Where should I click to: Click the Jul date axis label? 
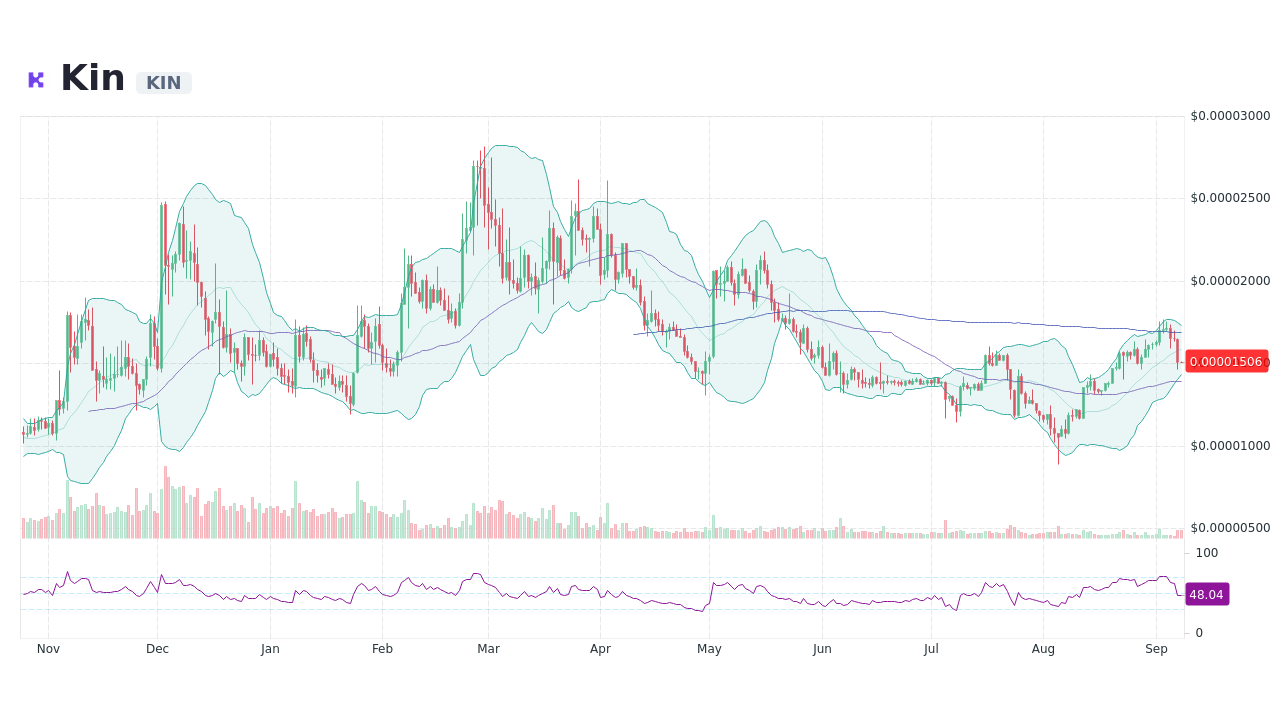click(x=931, y=648)
